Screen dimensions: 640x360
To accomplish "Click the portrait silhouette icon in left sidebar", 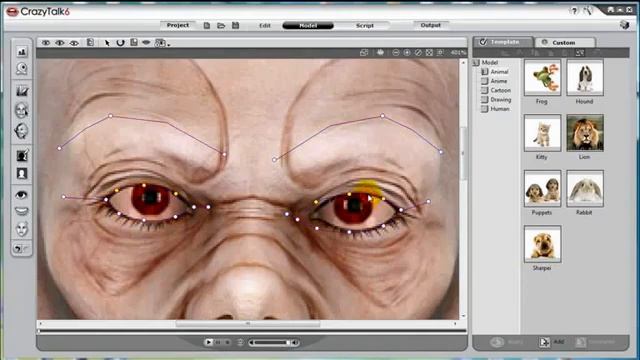I will 22,173.
